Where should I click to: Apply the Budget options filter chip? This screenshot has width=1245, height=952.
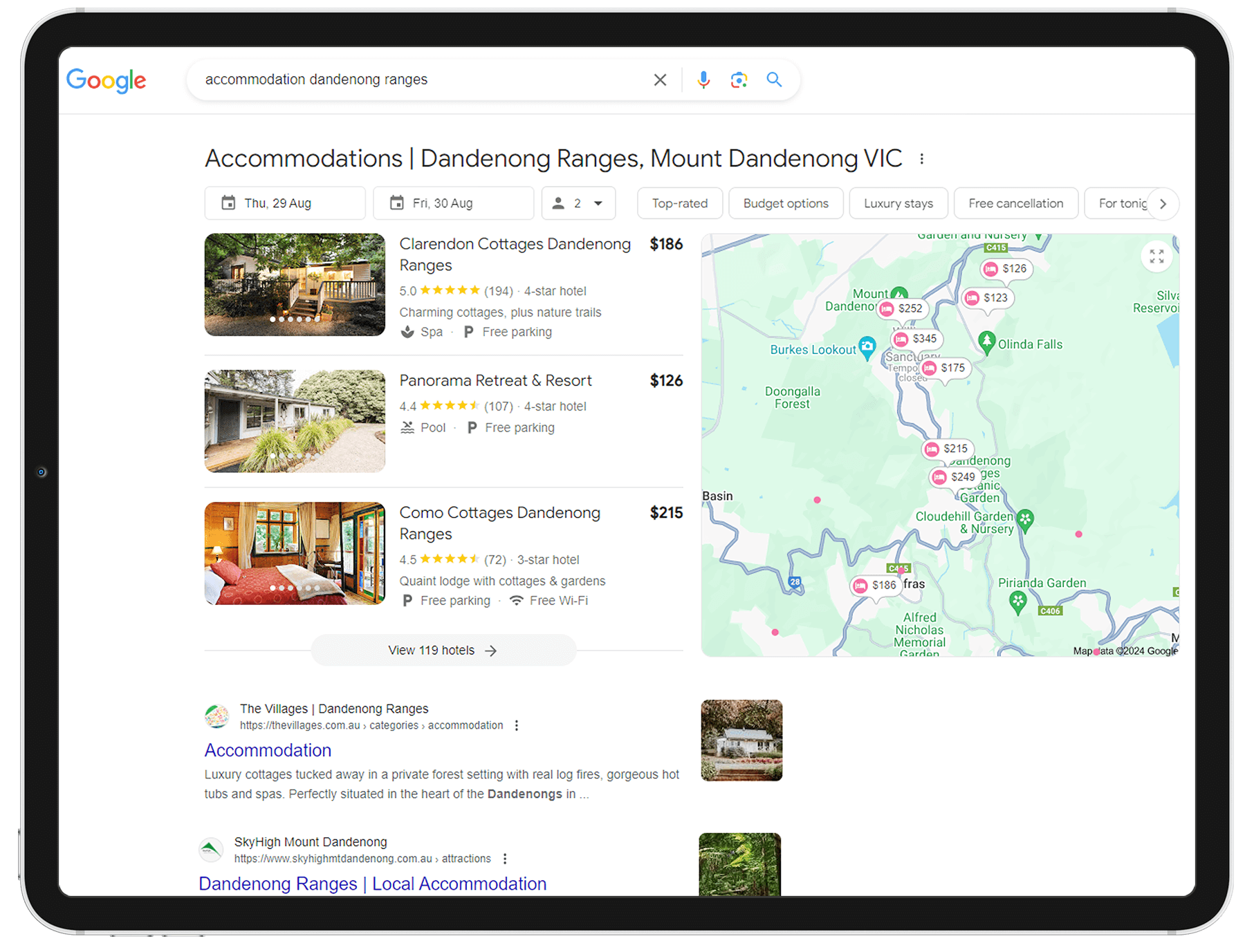(786, 203)
